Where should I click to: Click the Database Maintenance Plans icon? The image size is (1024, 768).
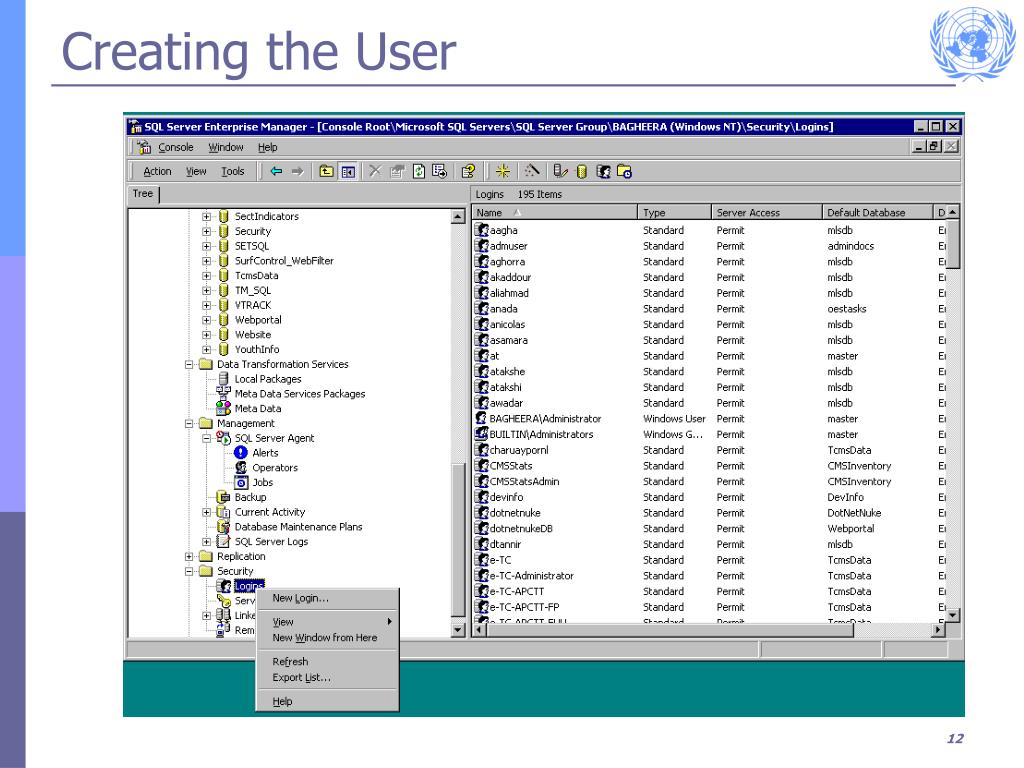tap(223, 526)
